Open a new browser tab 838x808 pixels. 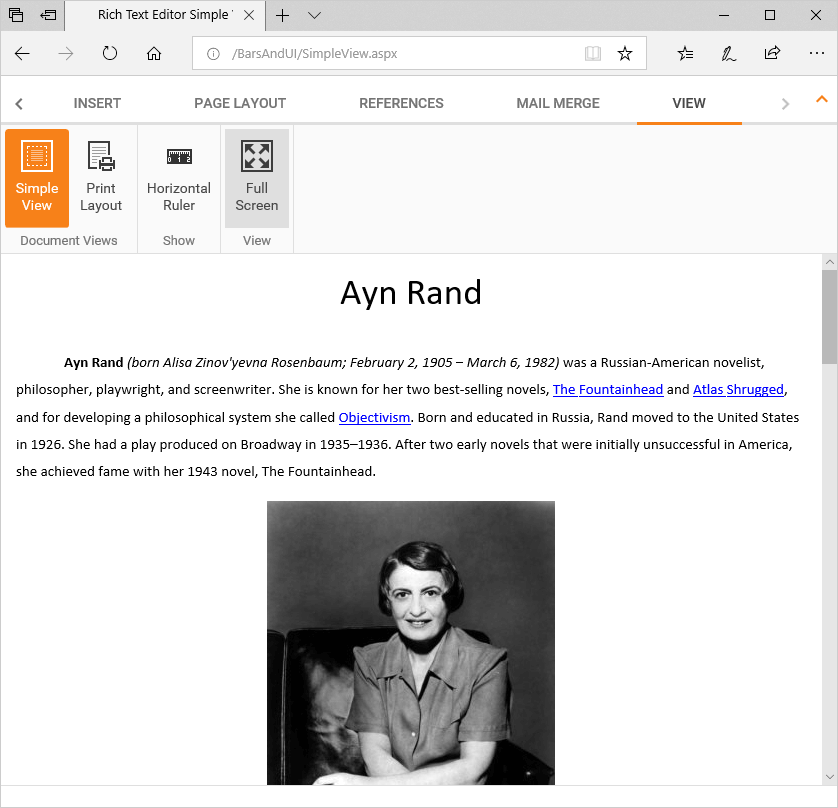[x=282, y=15]
